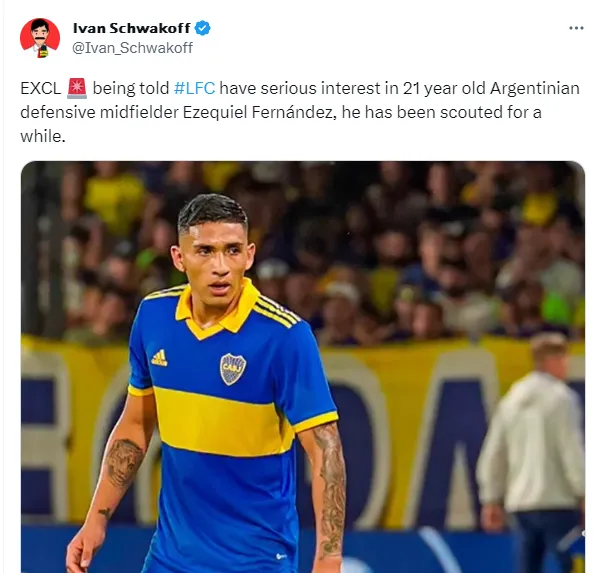Click the red siren emoji
Image resolution: width=594 pixels, height=573 pixels.
77,88
